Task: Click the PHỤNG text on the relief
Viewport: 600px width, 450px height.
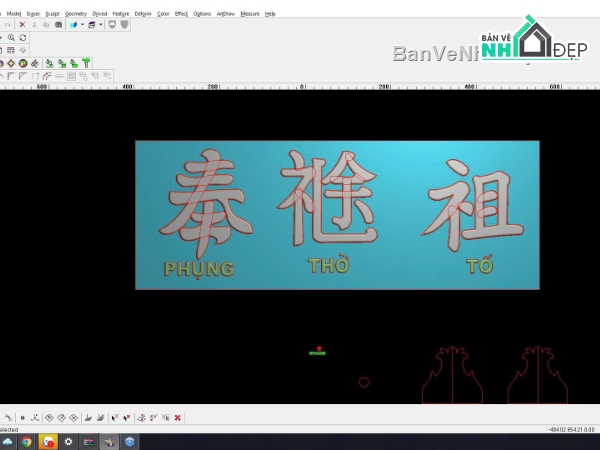Action: pos(199,269)
